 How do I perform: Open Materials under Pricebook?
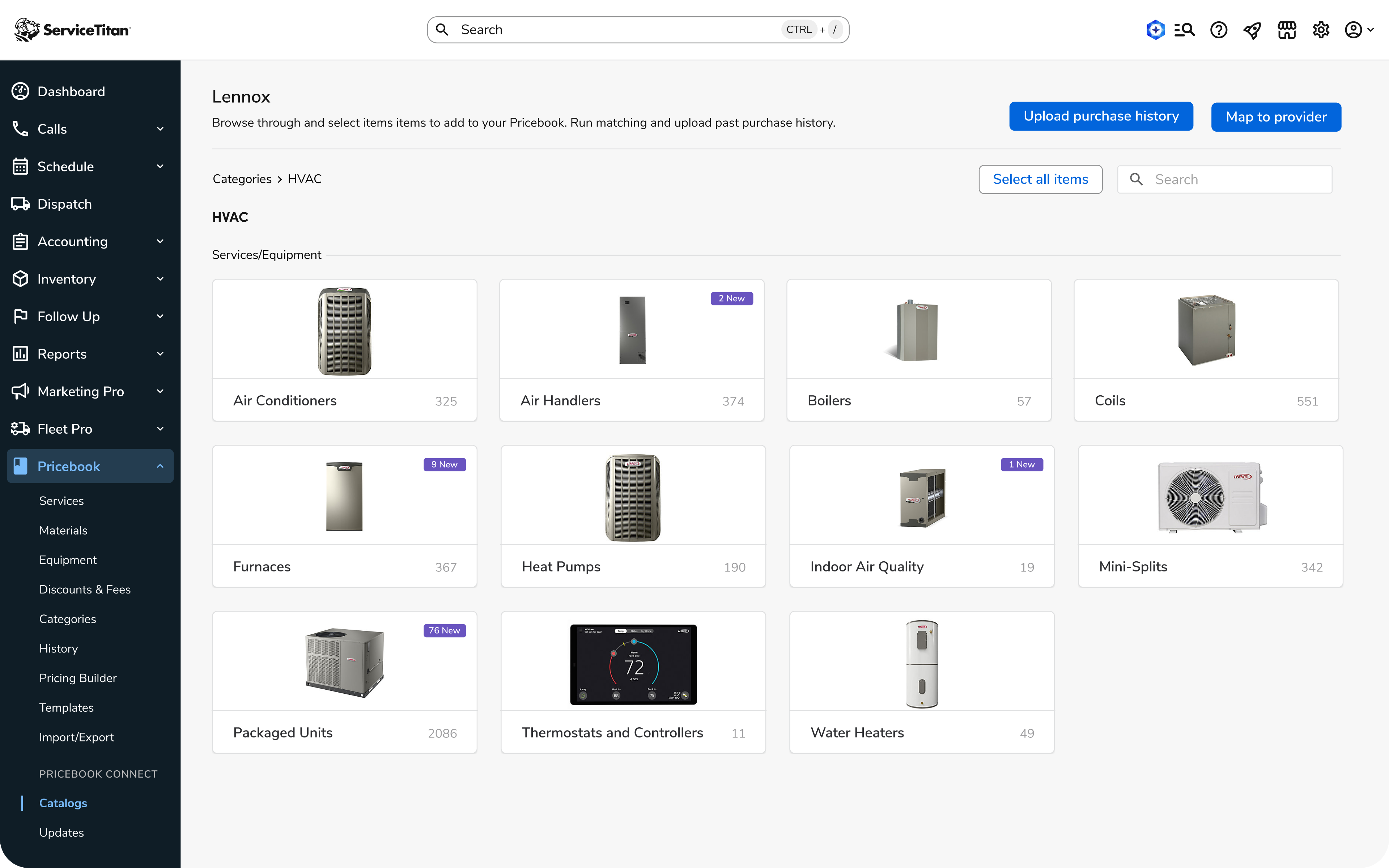pyautogui.click(x=63, y=531)
